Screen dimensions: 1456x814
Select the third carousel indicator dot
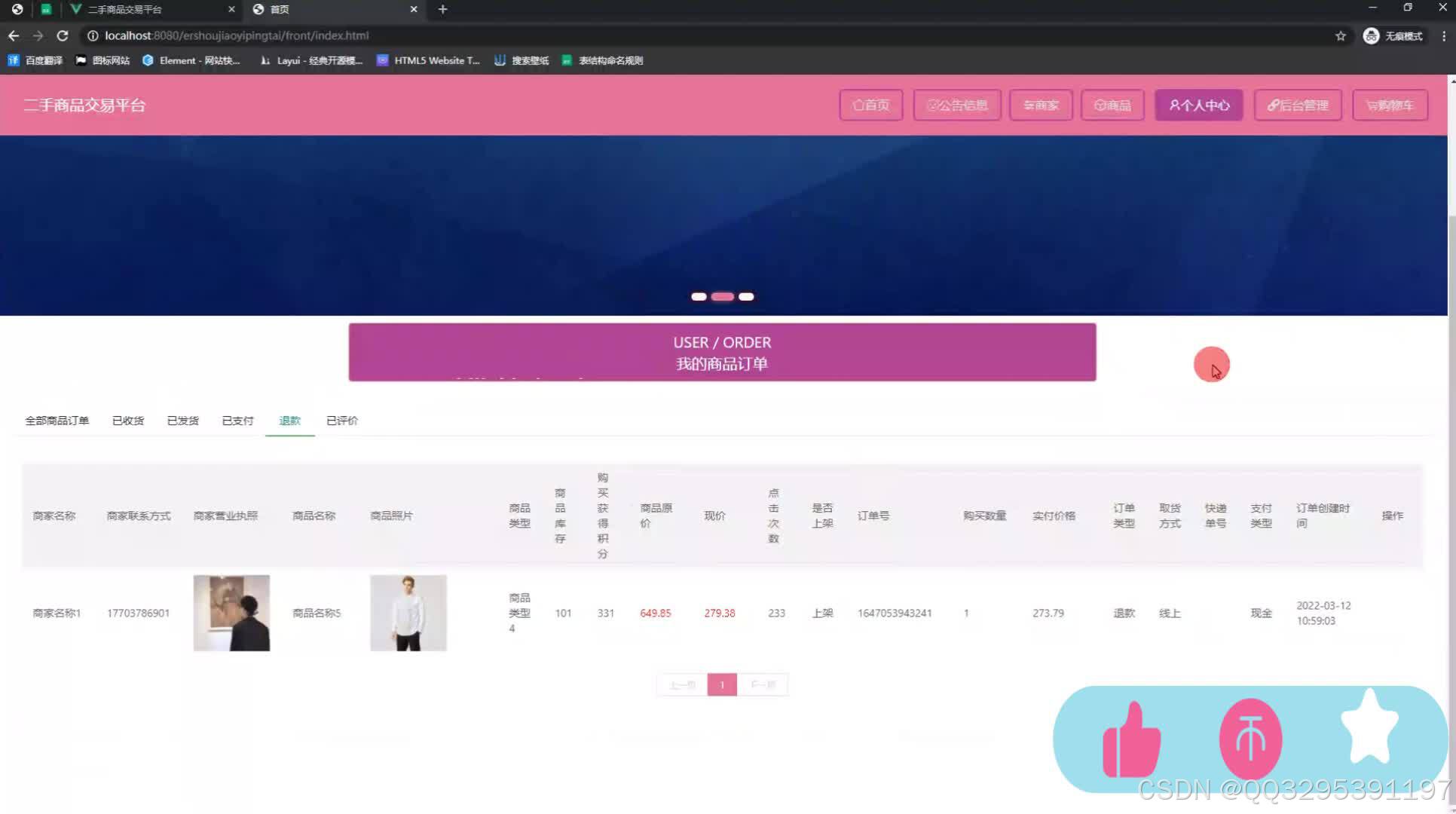[x=746, y=296]
